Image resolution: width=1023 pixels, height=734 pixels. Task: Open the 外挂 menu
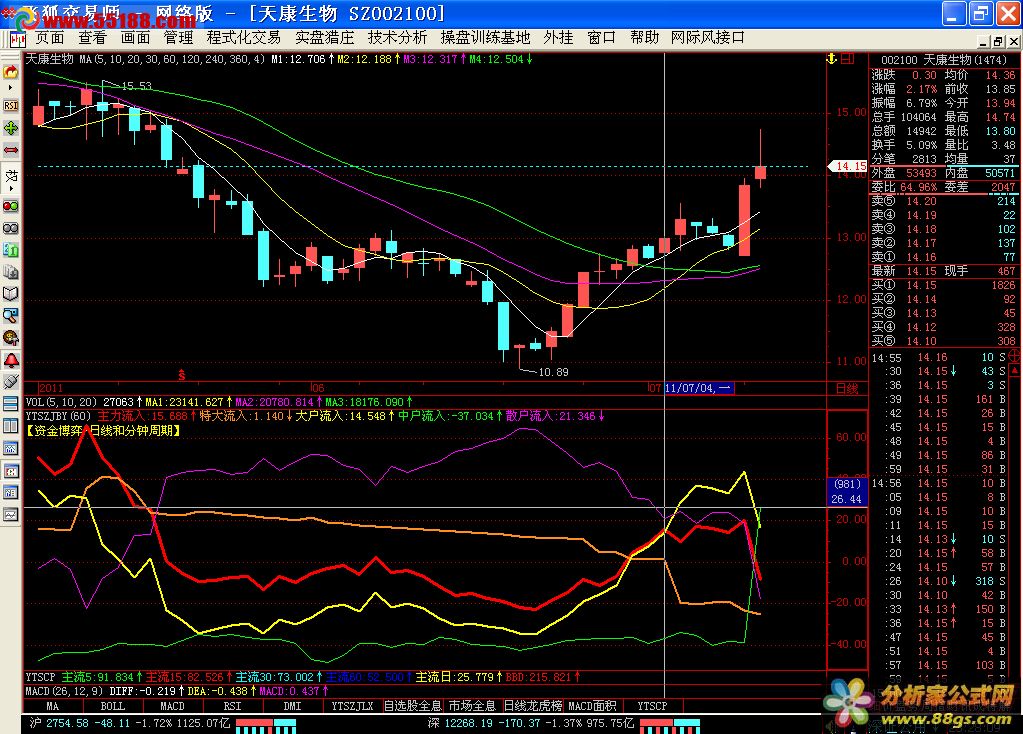click(x=558, y=38)
